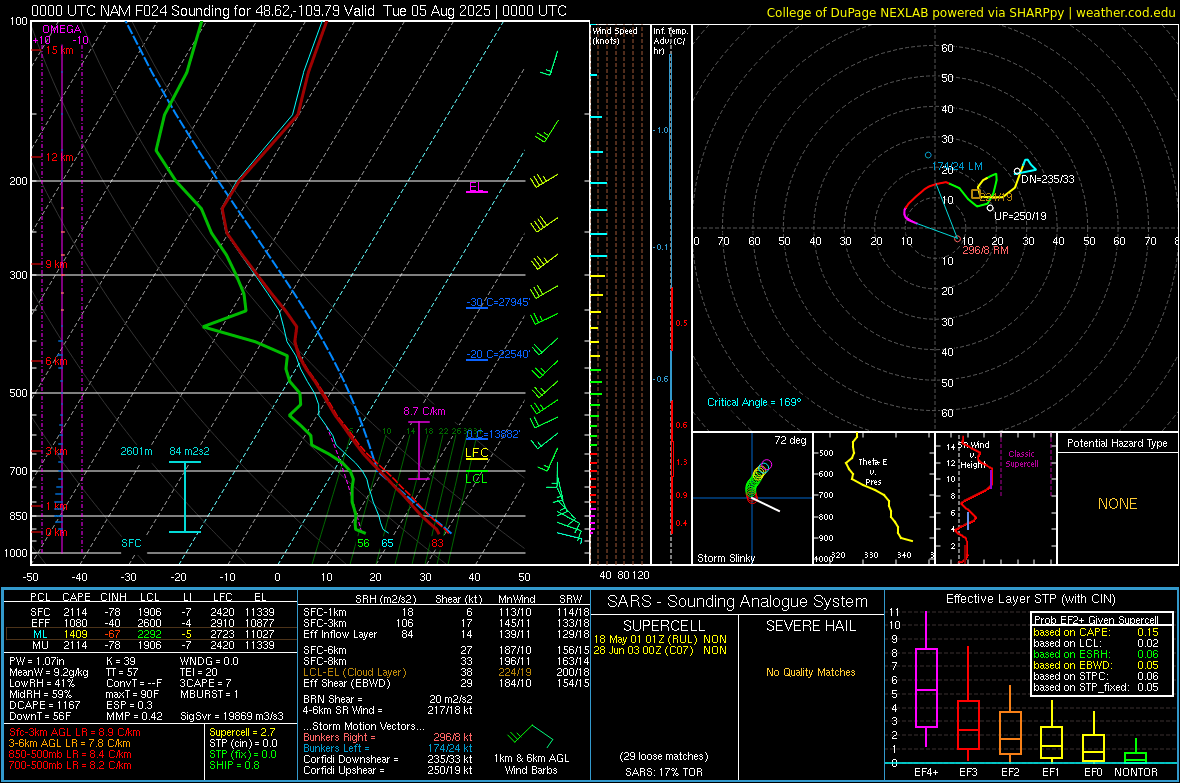Click the Theta-E v. Pres inset title
The height and width of the screenshot is (783, 1180).
(873, 472)
